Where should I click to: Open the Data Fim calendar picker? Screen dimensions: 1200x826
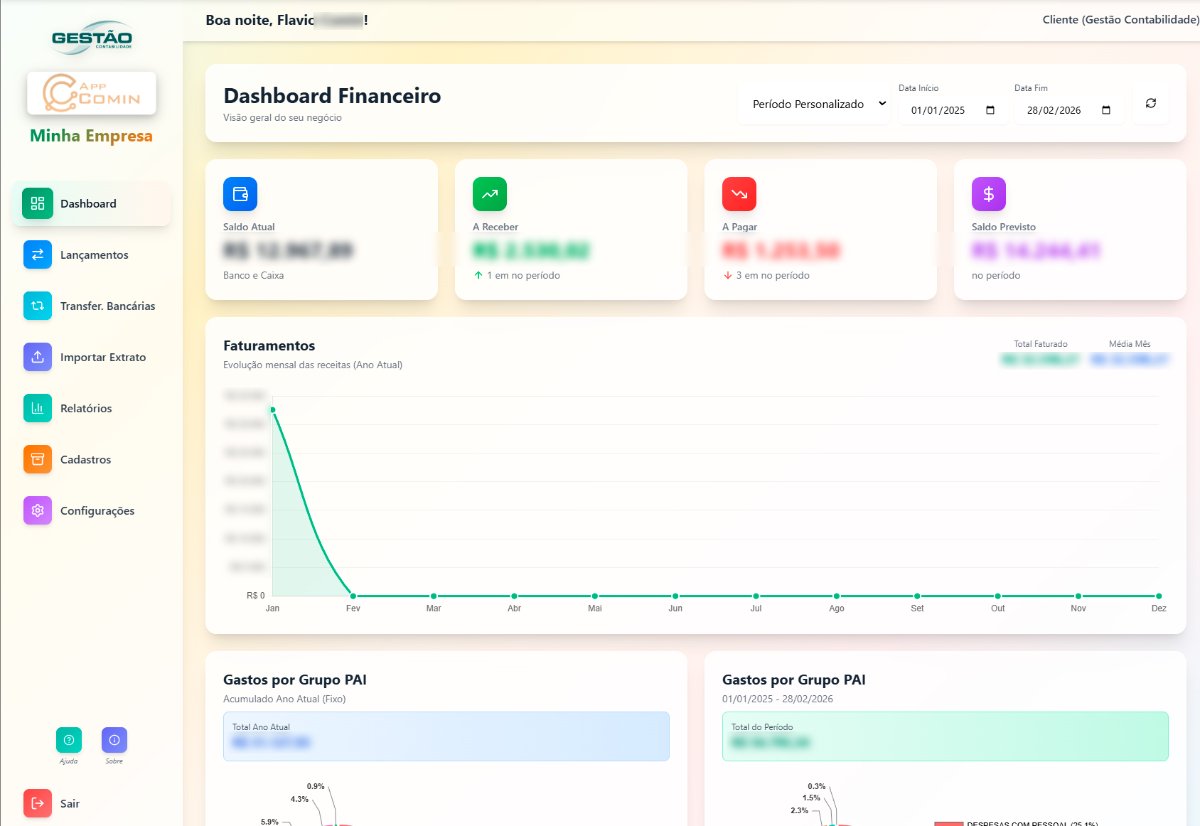(x=1106, y=111)
